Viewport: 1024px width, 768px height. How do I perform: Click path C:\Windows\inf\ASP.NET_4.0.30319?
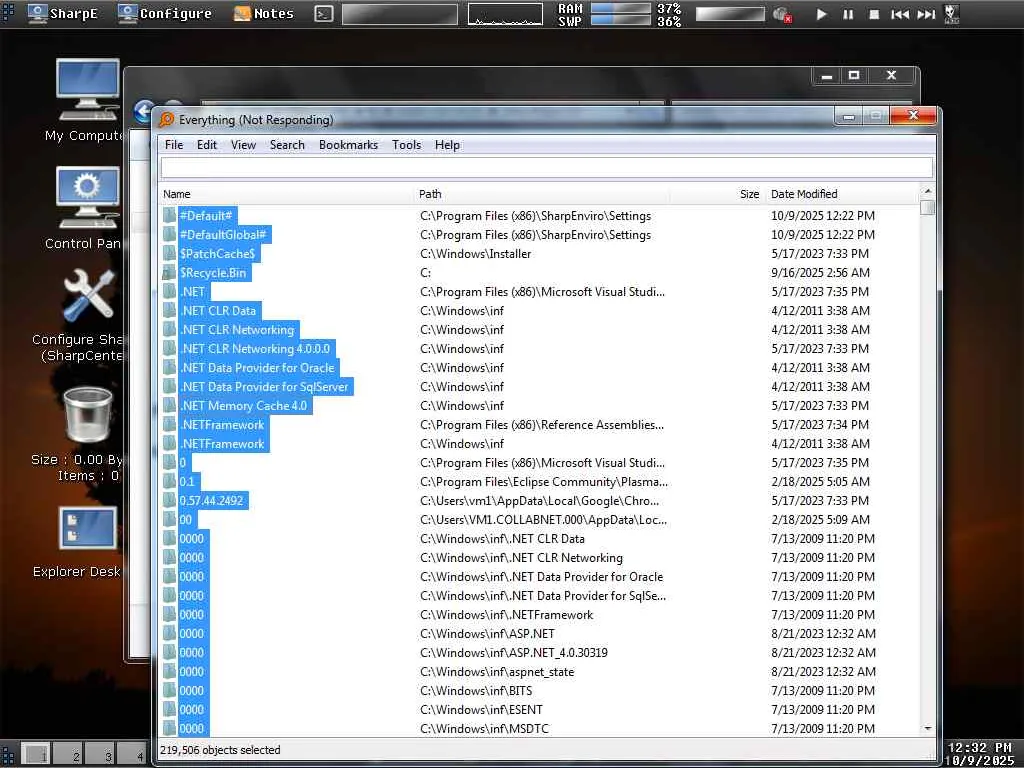[x=513, y=652]
